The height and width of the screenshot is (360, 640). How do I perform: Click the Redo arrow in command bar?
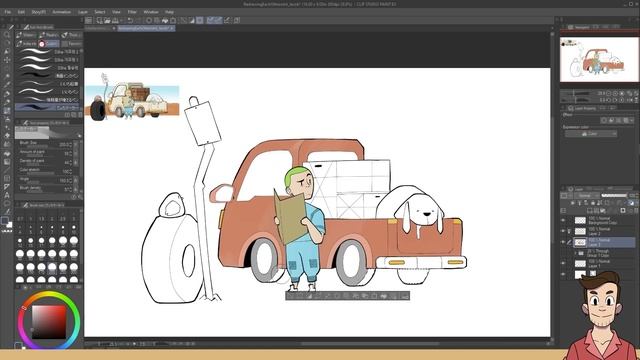138,20
